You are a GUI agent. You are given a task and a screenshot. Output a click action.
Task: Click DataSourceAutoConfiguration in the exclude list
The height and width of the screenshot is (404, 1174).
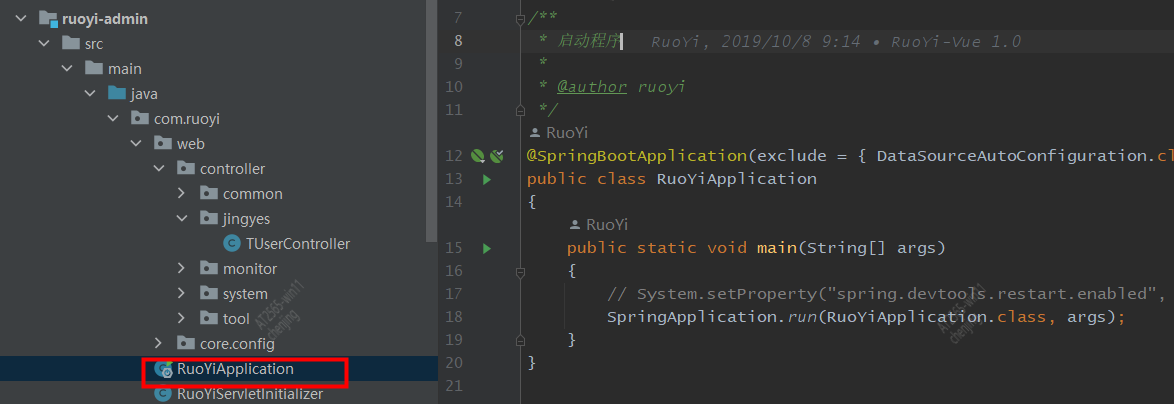click(x=1012, y=156)
